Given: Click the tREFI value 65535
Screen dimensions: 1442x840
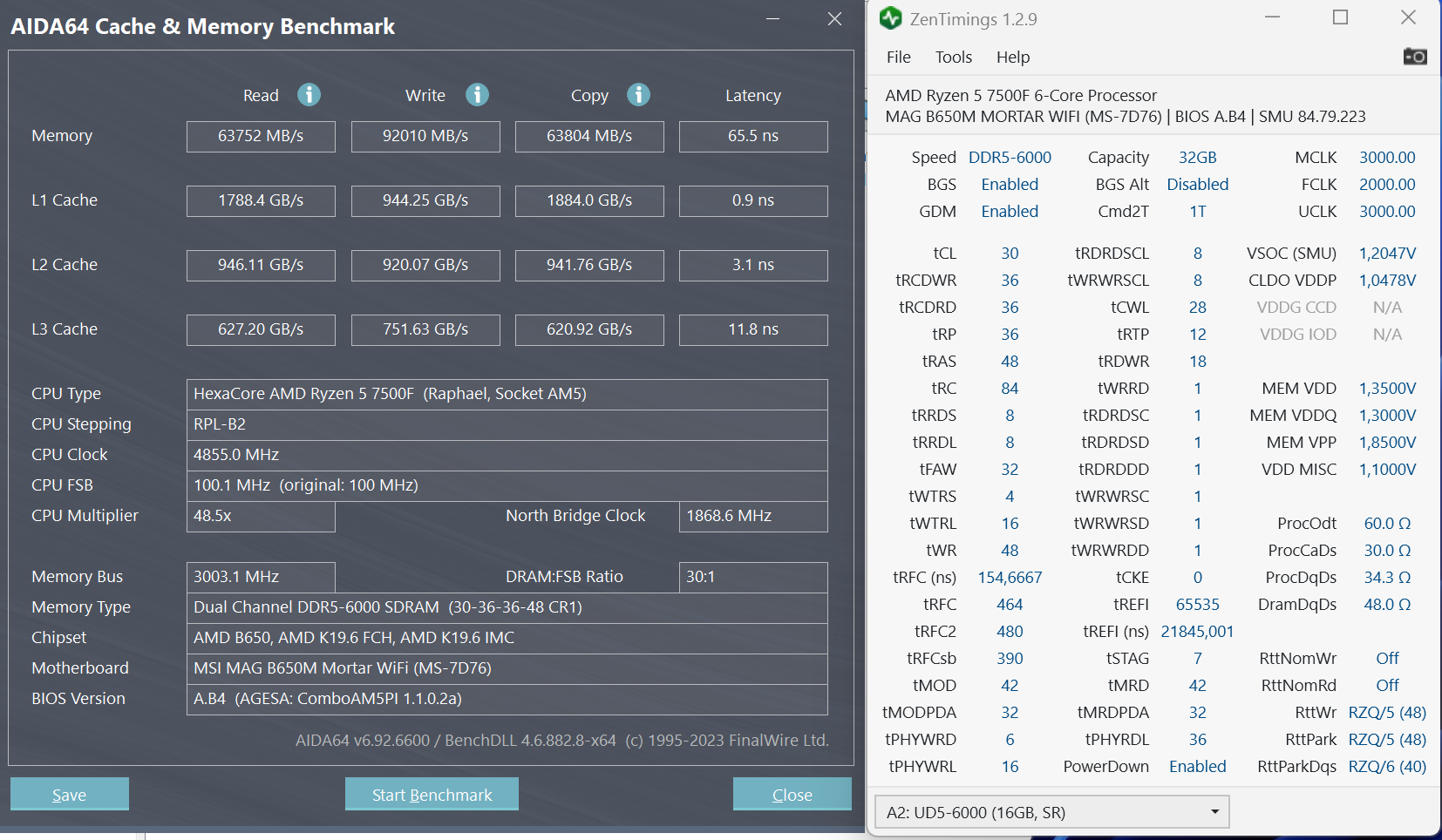Looking at the screenshot, I should click(x=1198, y=605).
